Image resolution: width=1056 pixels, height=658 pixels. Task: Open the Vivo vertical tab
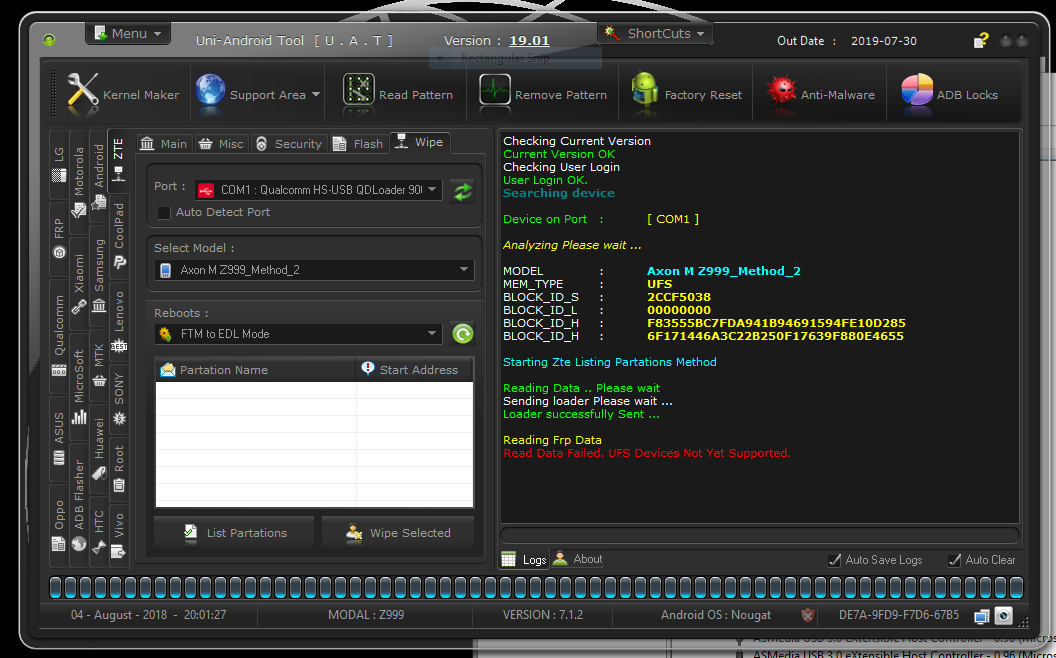click(119, 535)
